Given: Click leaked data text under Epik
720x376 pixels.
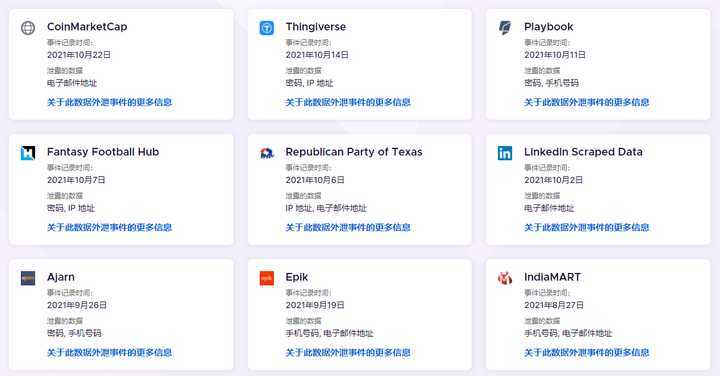Looking at the screenshot, I should (x=329, y=333).
